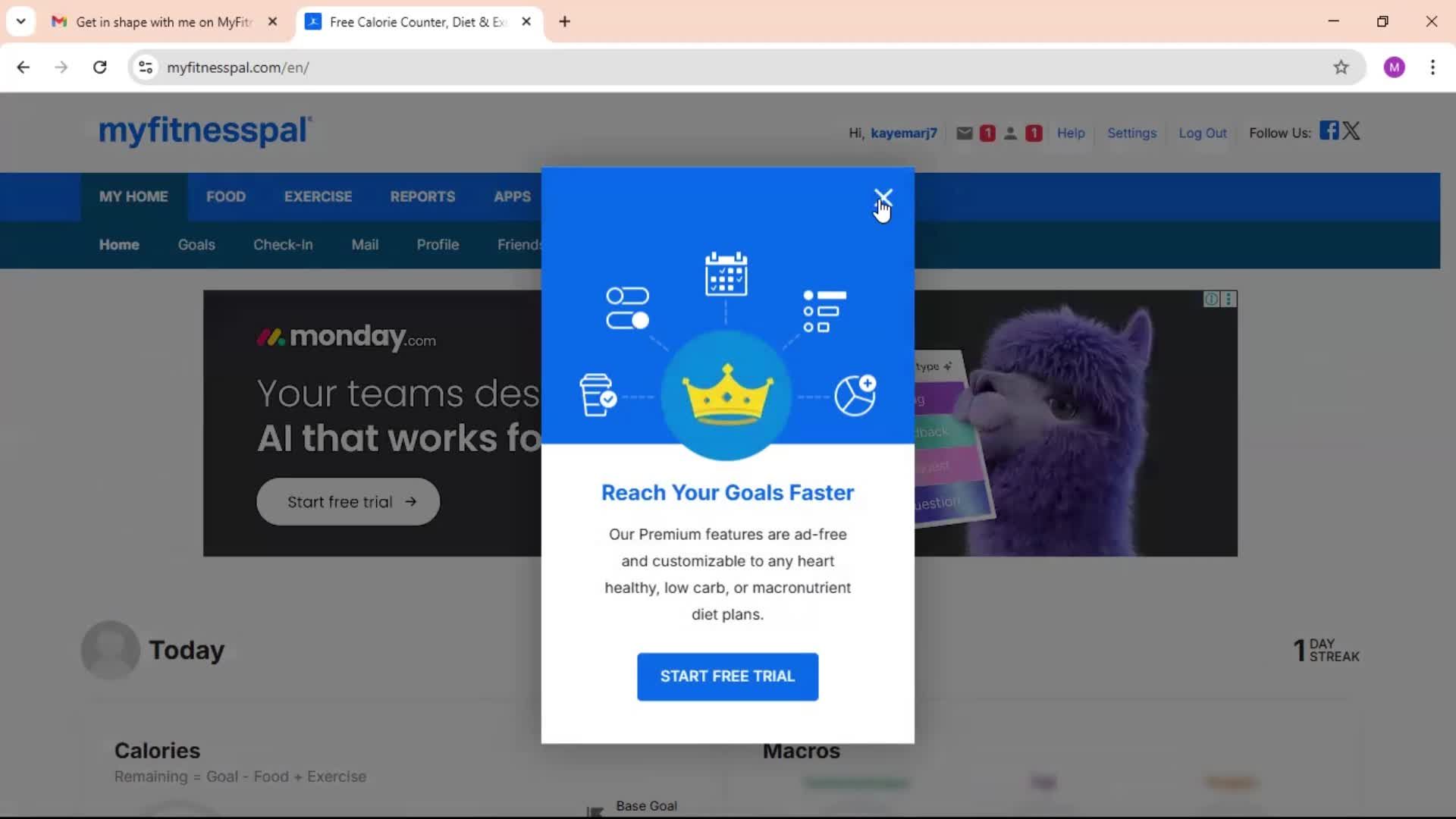Open the Settings link
The image size is (1456, 819).
pyautogui.click(x=1131, y=133)
